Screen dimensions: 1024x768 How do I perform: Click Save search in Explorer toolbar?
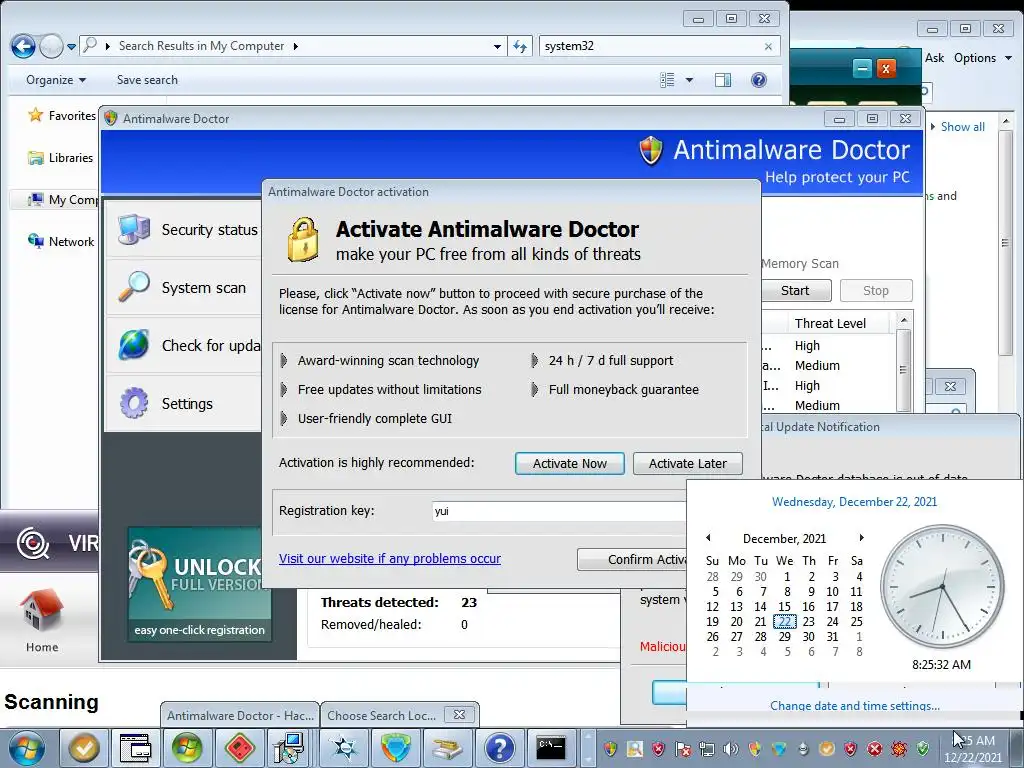147,80
